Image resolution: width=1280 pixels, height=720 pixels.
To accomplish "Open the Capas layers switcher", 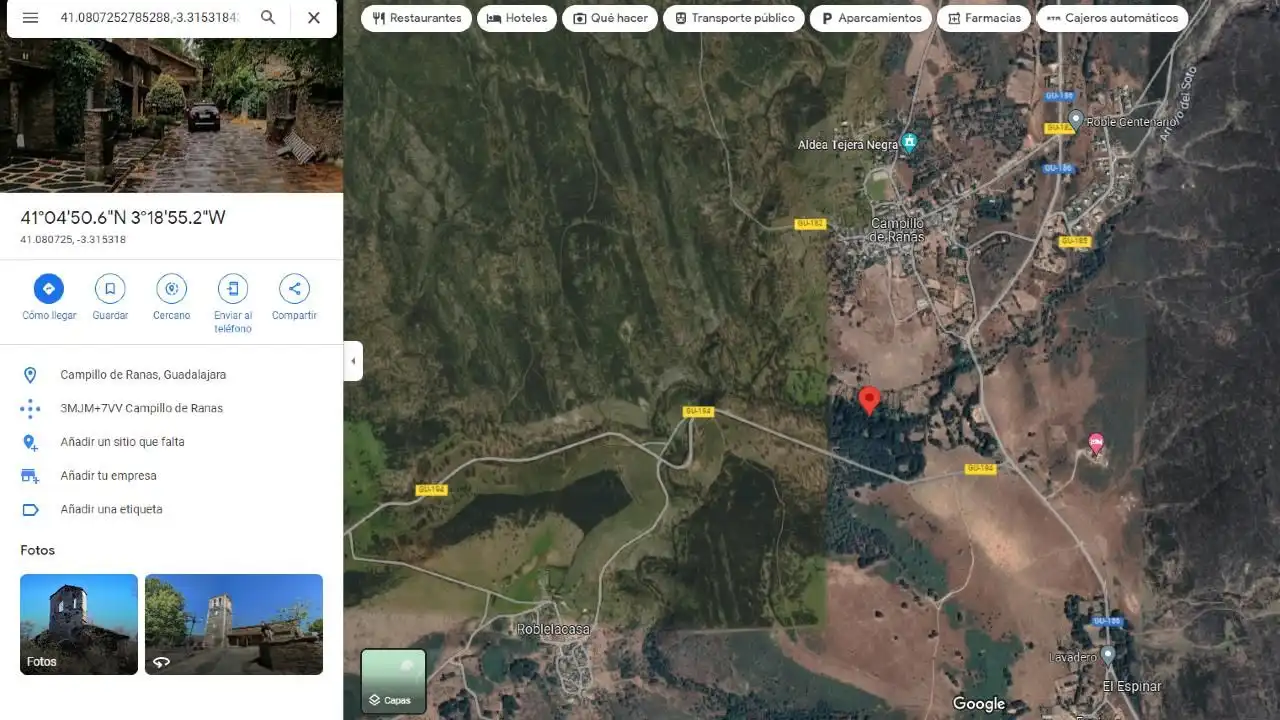I will point(393,682).
